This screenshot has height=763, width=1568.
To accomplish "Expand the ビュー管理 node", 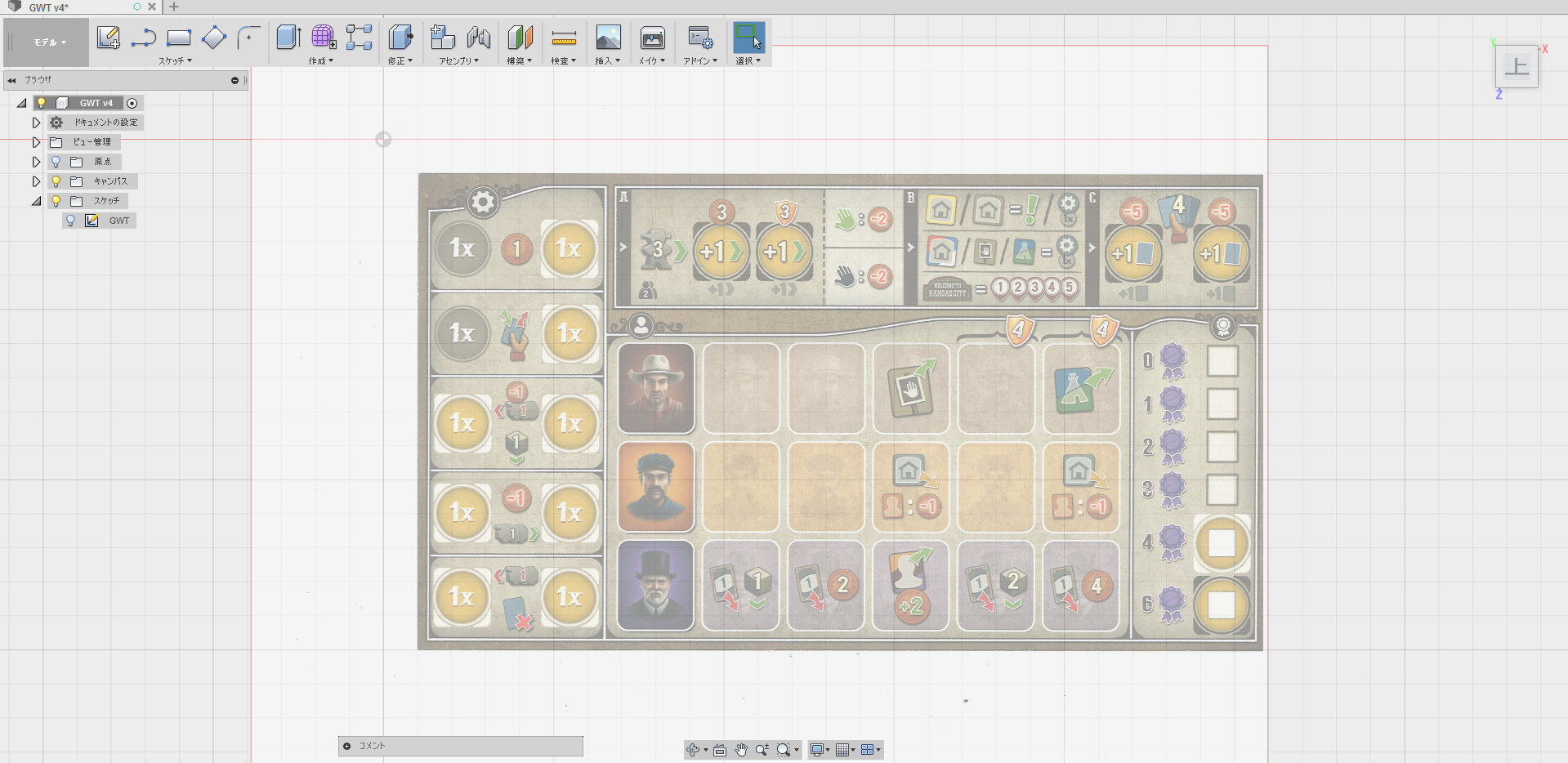I will pos(36,142).
